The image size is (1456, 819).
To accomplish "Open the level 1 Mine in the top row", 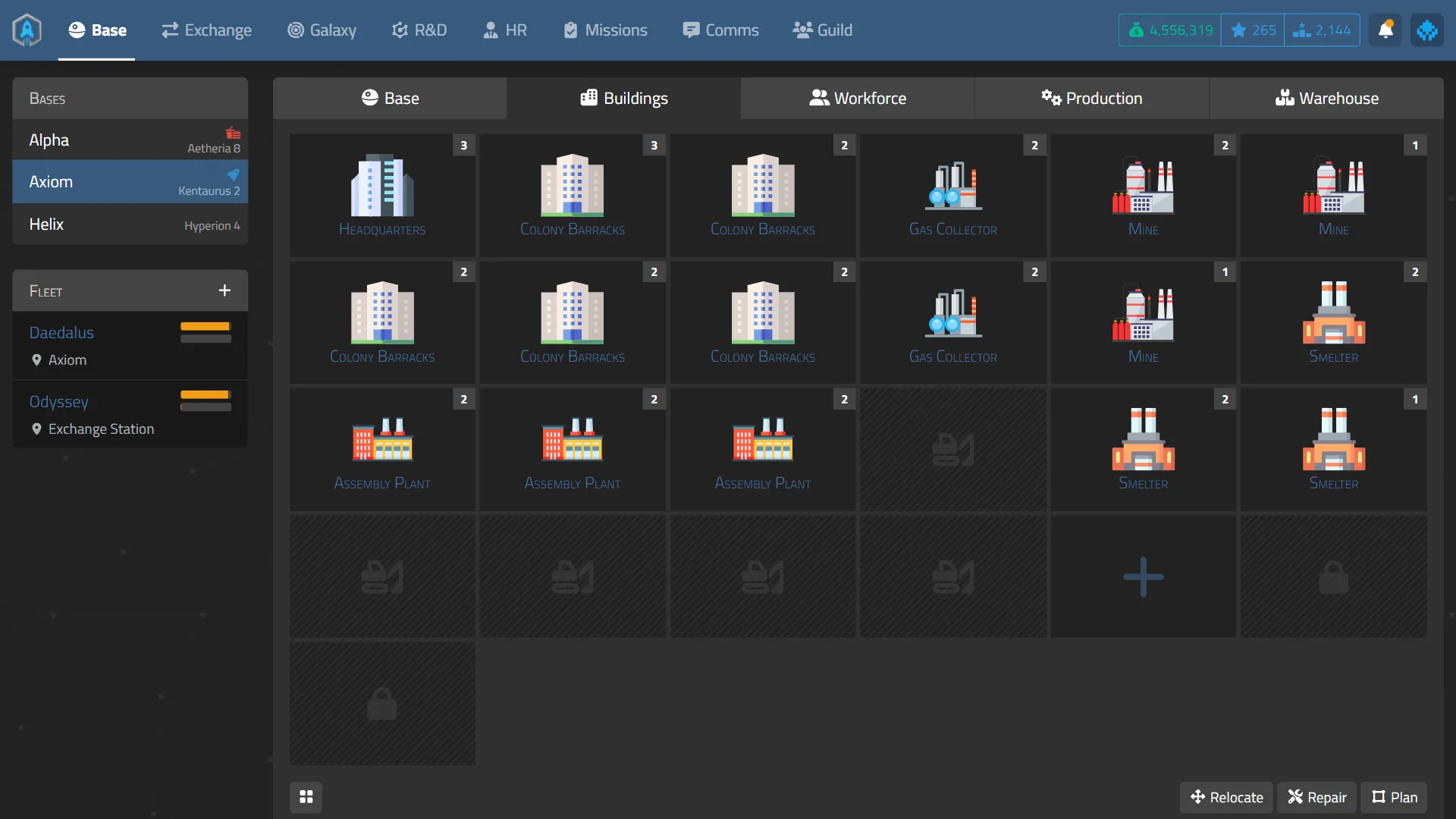I will tap(1334, 196).
